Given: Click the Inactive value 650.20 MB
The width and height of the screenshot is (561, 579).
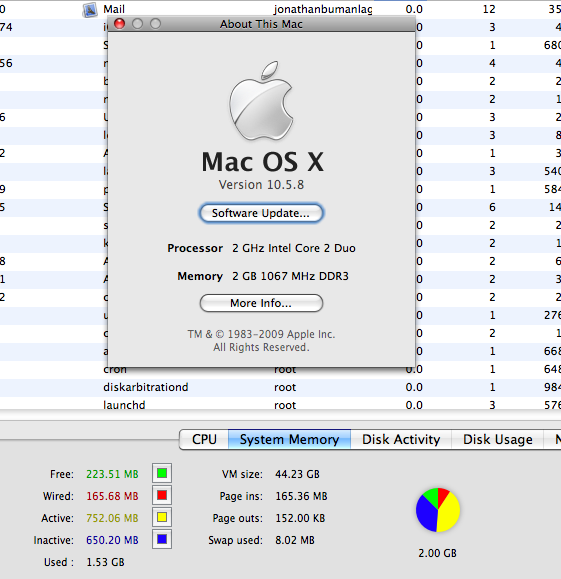Looking at the screenshot, I should pyautogui.click(x=112, y=540).
